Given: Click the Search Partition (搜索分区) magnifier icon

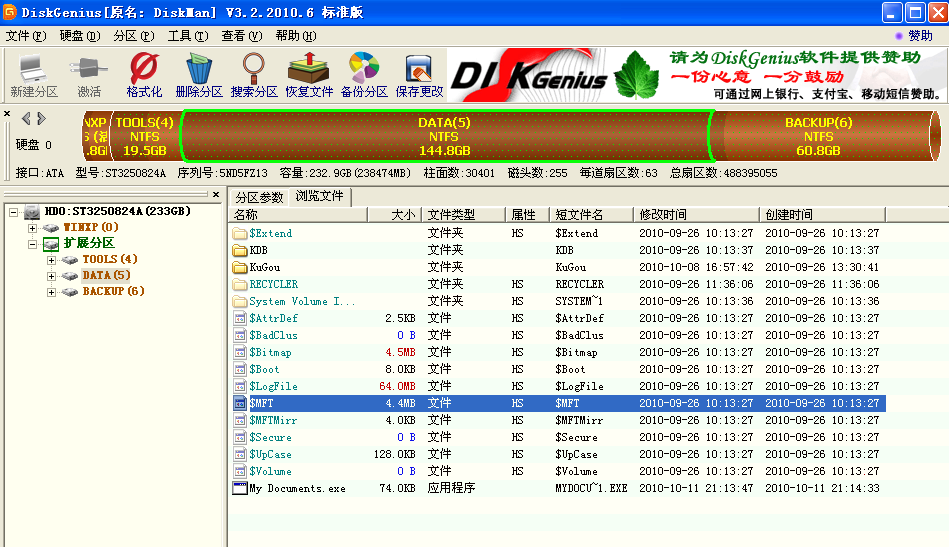Looking at the screenshot, I should pyautogui.click(x=254, y=75).
